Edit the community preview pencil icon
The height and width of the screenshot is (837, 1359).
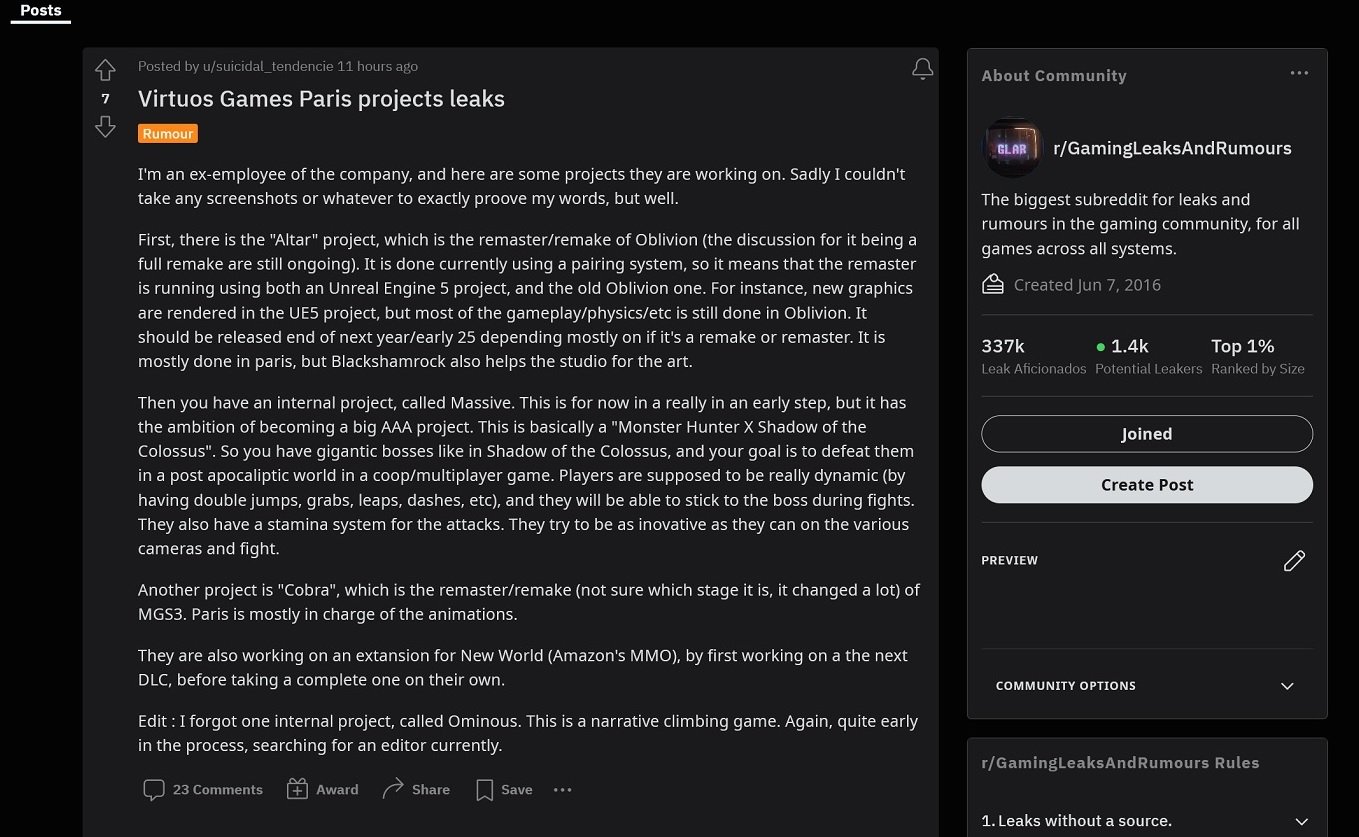[1294, 561]
